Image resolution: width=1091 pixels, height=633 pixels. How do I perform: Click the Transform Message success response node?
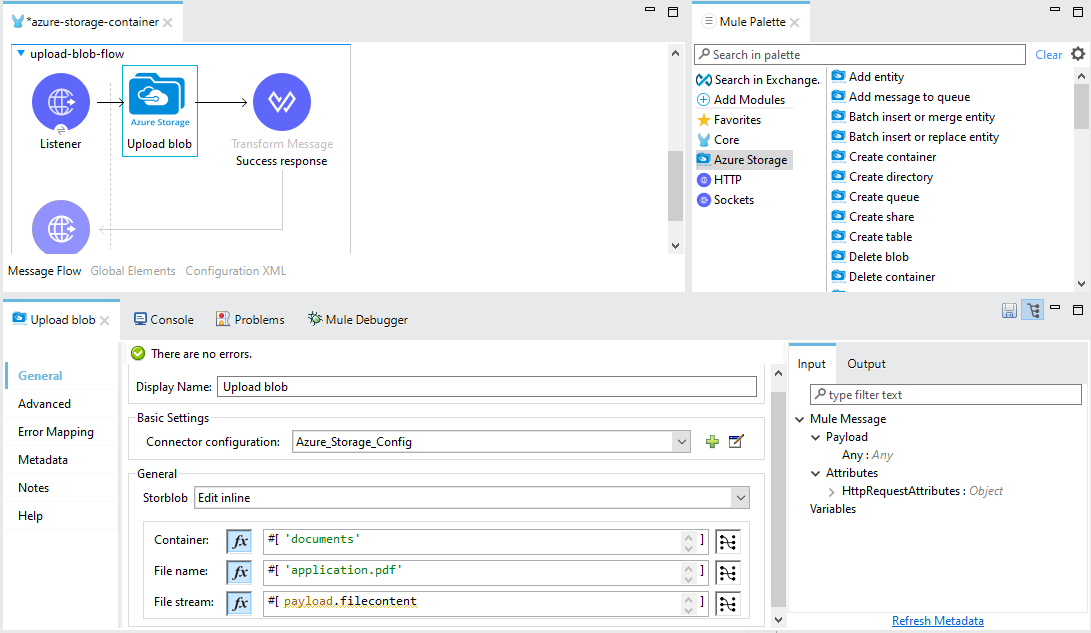281,103
